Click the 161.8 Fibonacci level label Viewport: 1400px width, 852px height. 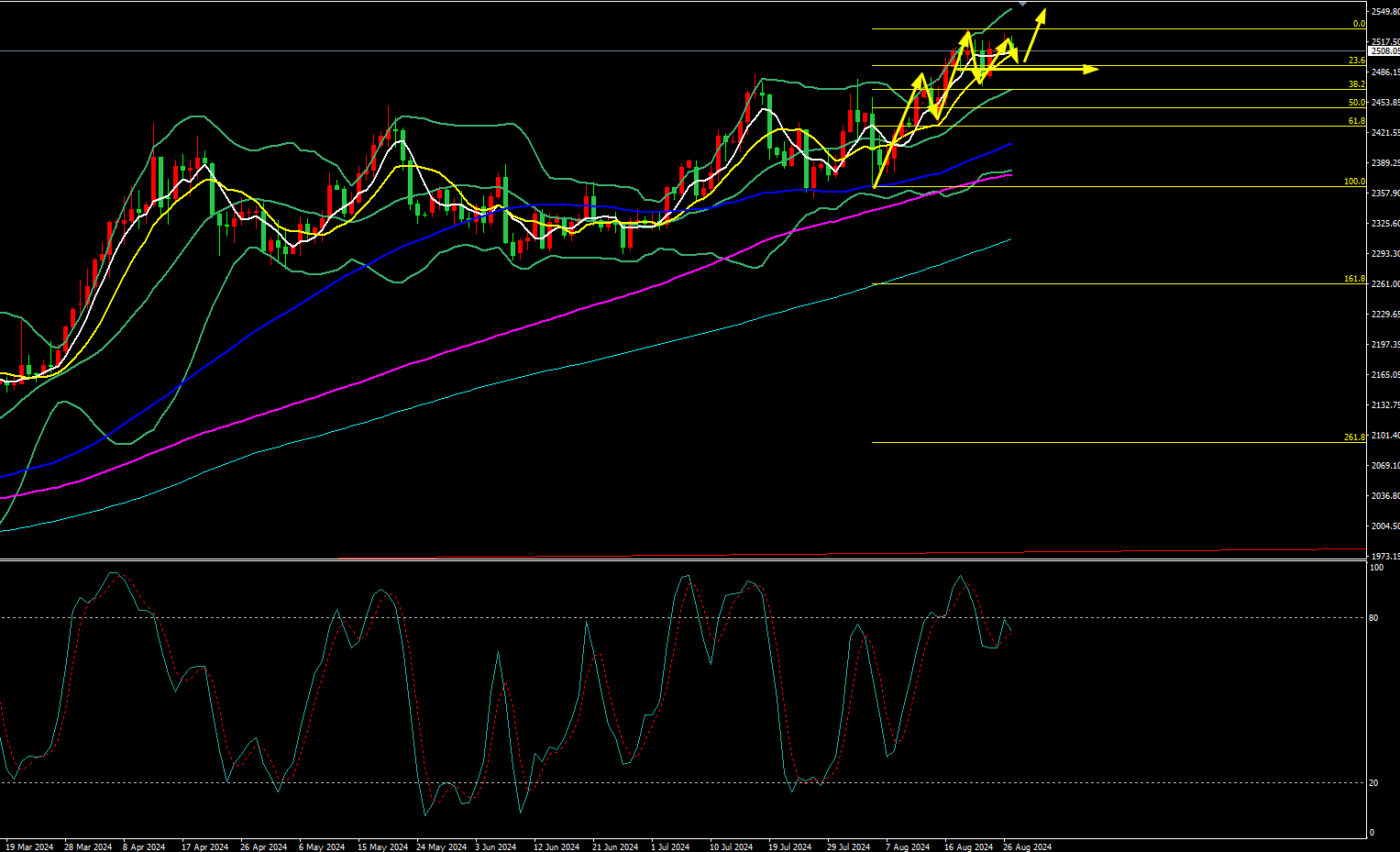point(1355,279)
